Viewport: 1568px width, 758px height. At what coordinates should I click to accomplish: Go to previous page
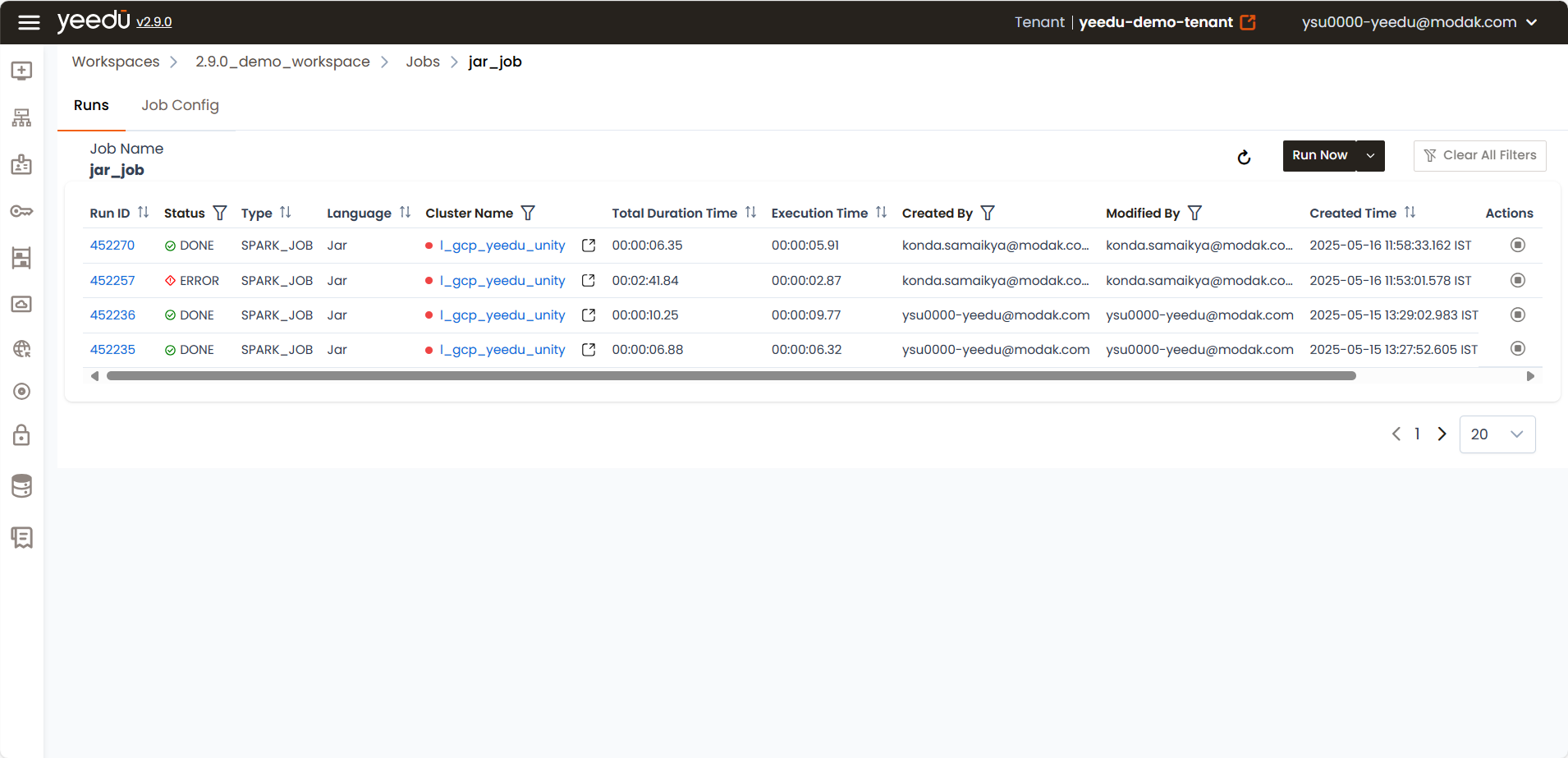1396,434
